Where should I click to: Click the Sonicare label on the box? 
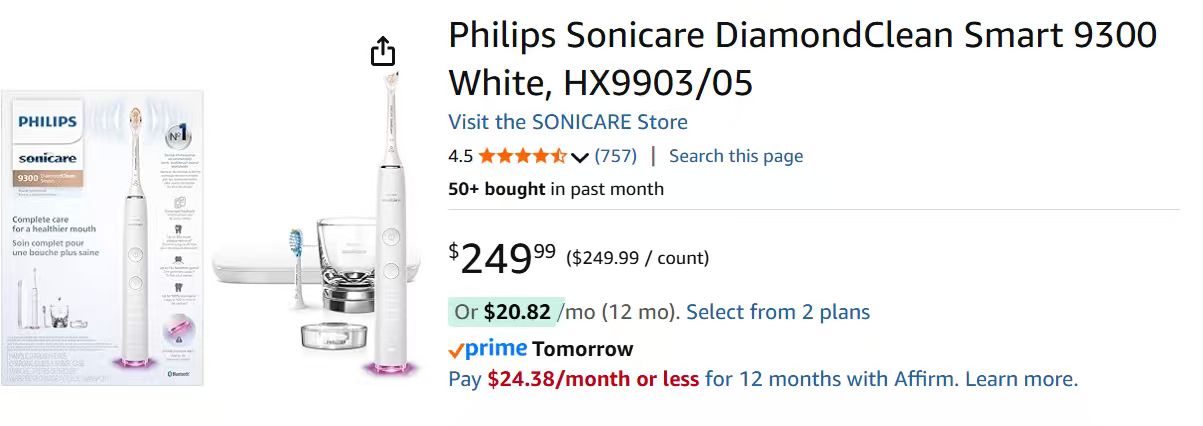(x=47, y=158)
